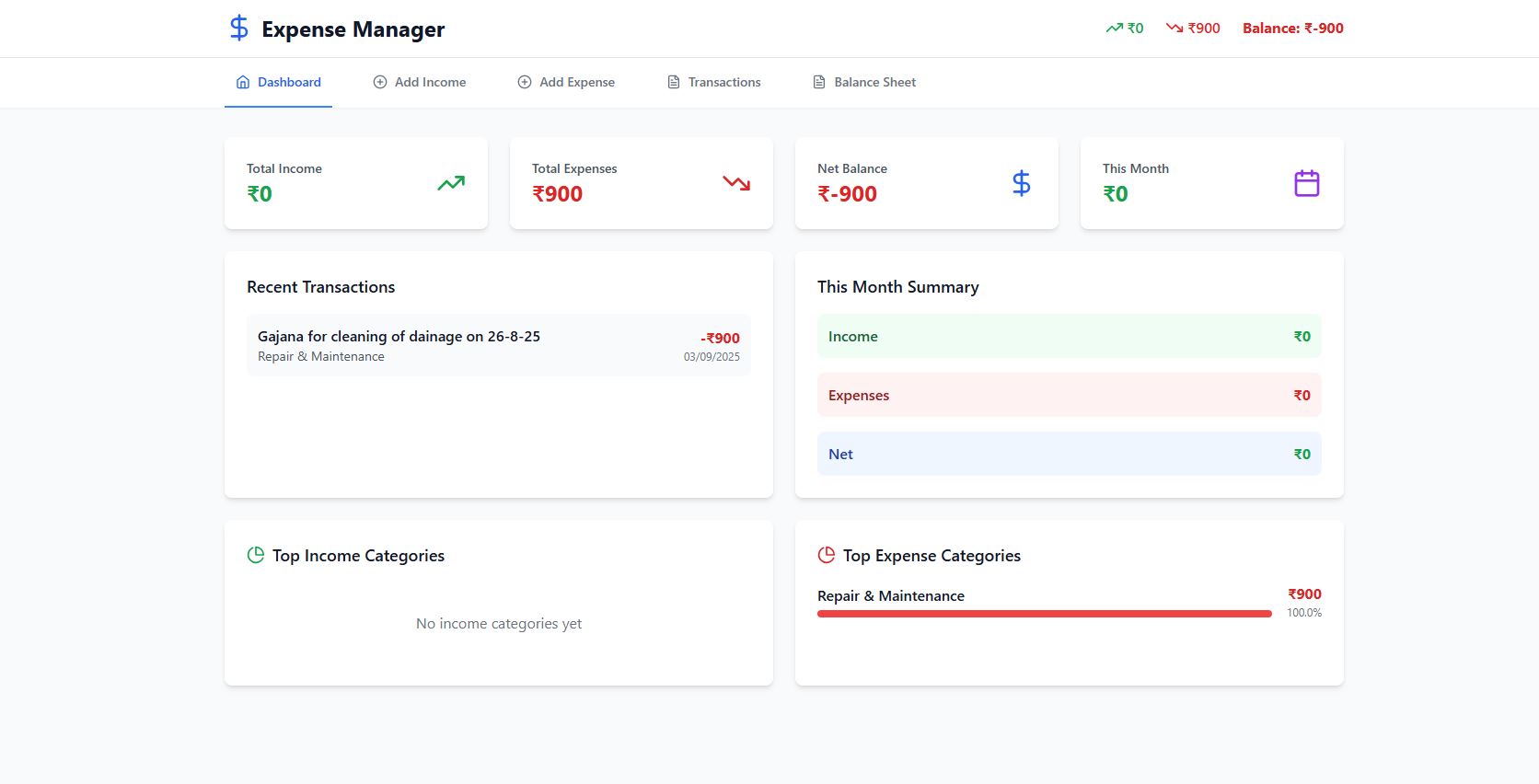Image resolution: width=1539 pixels, height=784 pixels.
Task: Click the purple calendar icon in This Month card
Action: tap(1306, 183)
